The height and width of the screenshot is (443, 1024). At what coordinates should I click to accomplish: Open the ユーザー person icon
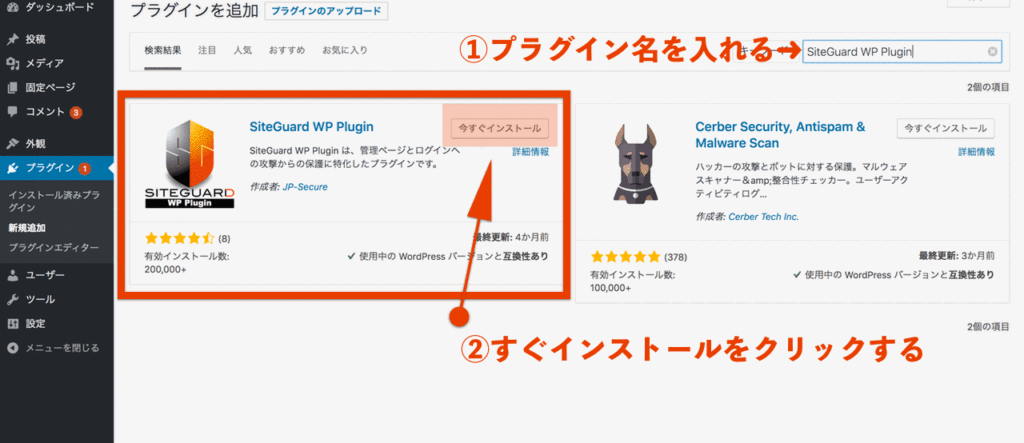[x=12, y=275]
